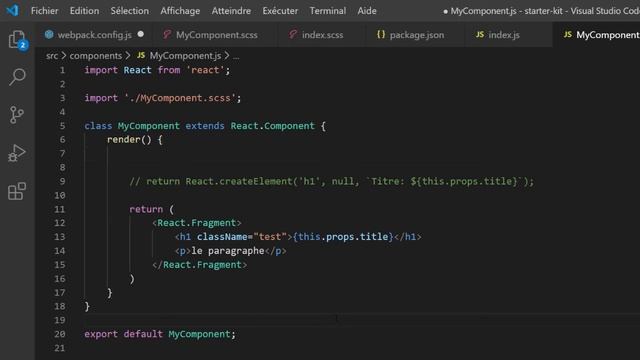640x360 pixels.
Task: Click the commented React.createElement line
Action: 331,181
